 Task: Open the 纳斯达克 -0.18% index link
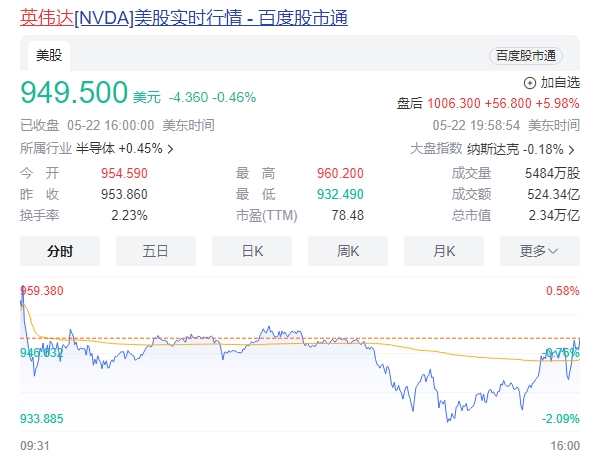pyautogui.click(x=515, y=149)
